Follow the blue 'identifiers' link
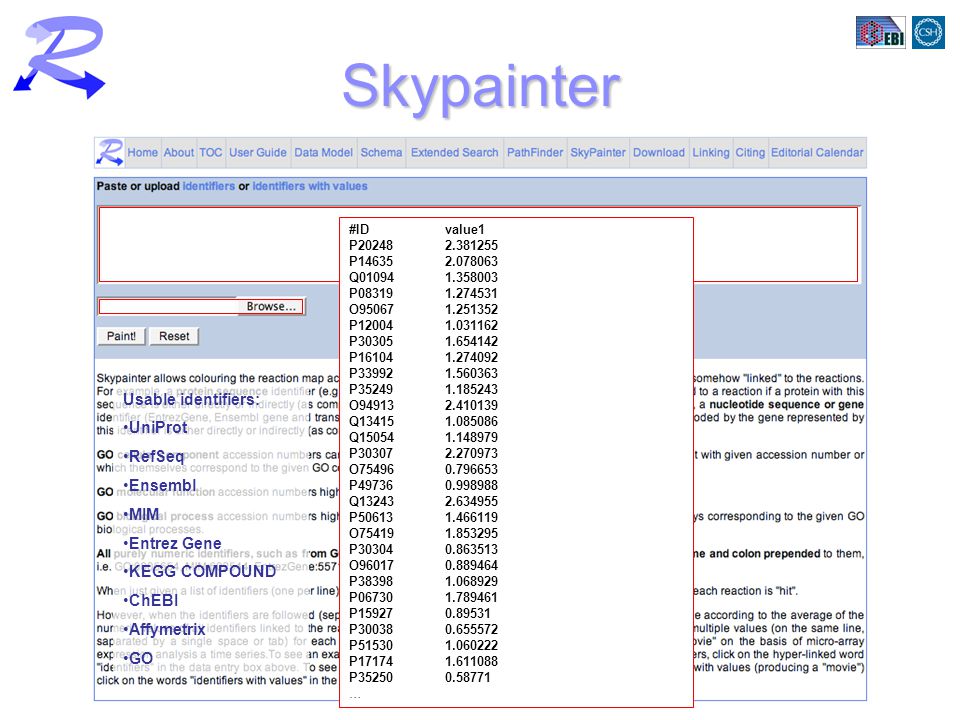Viewport: 960px width, 720px height. pyautogui.click(x=208, y=186)
